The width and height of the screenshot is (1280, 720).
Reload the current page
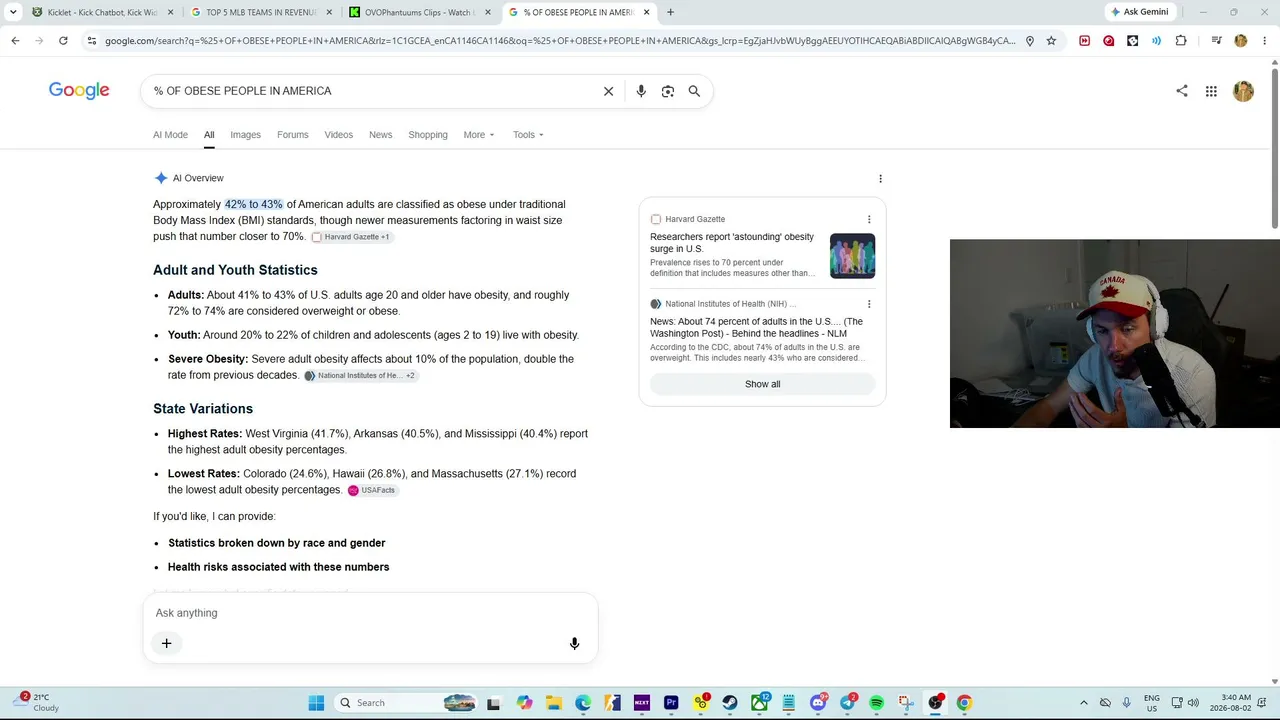click(63, 41)
